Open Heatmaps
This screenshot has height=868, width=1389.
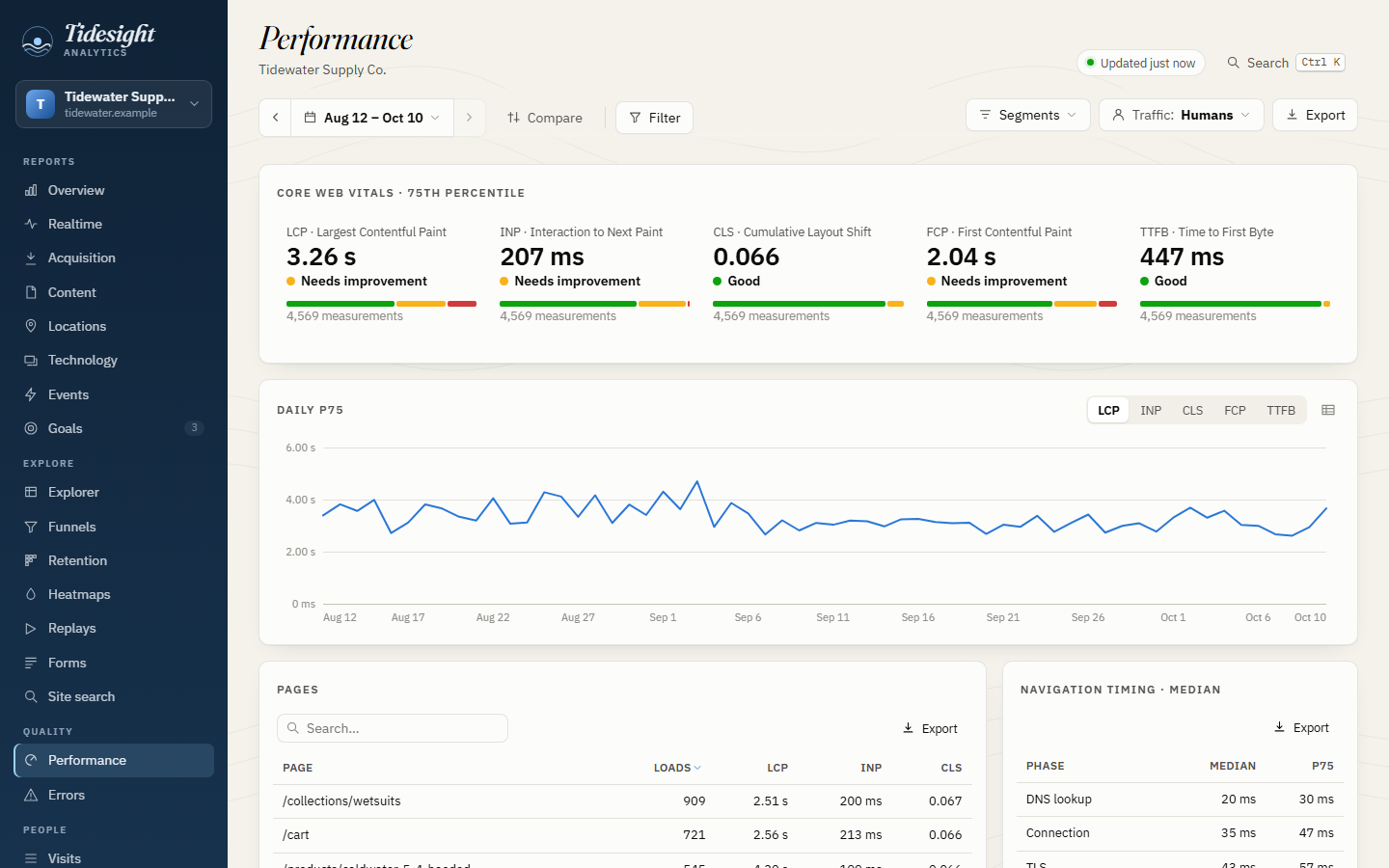tap(114, 594)
